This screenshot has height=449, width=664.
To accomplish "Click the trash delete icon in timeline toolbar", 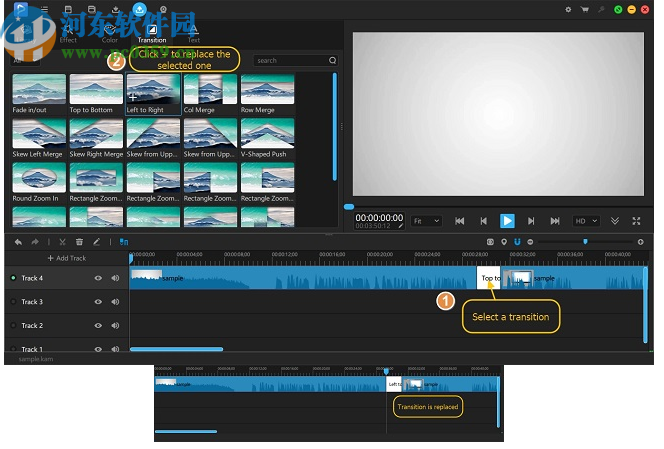I will point(79,242).
